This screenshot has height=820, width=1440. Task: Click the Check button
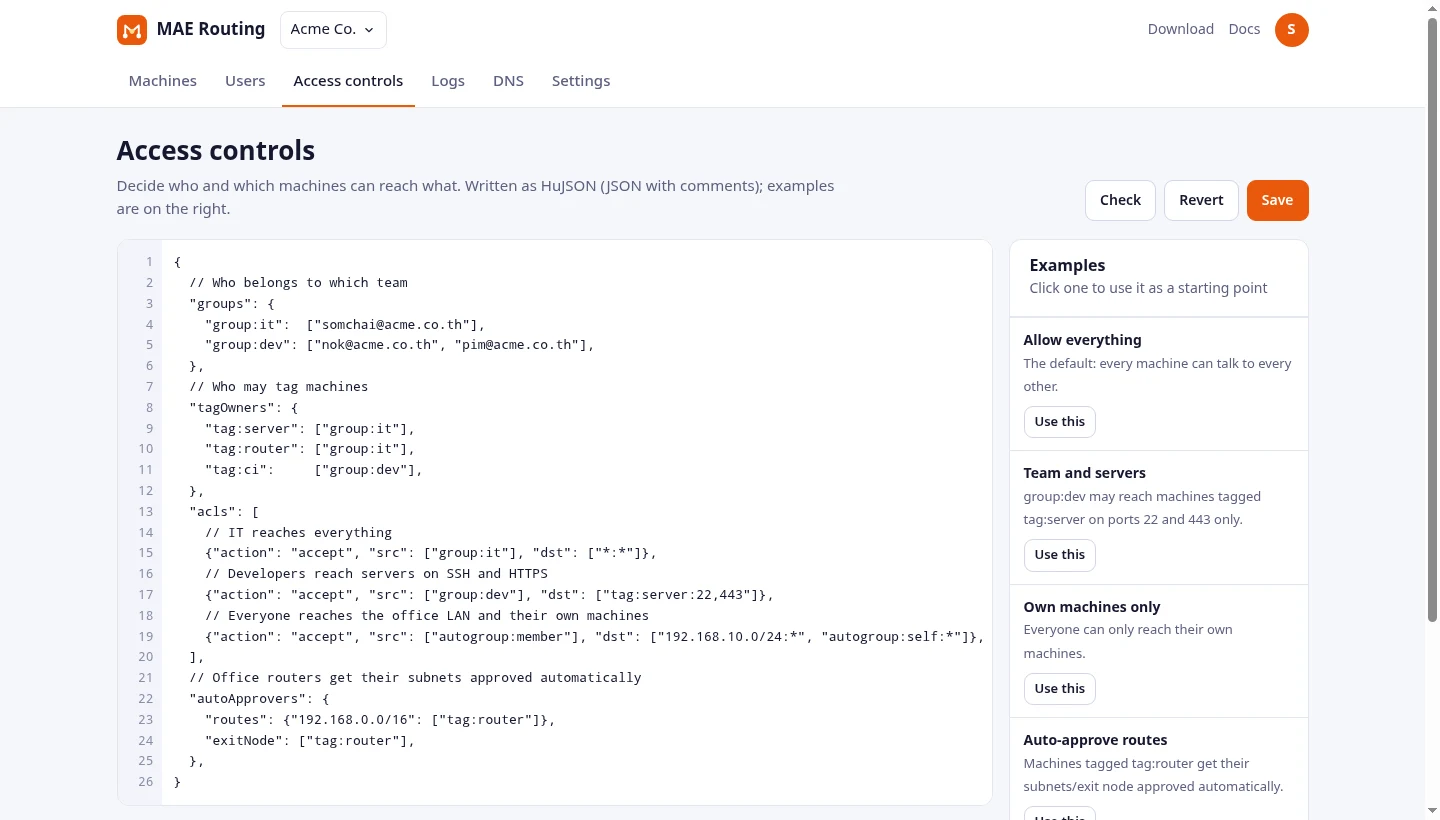click(x=1120, y=200)
